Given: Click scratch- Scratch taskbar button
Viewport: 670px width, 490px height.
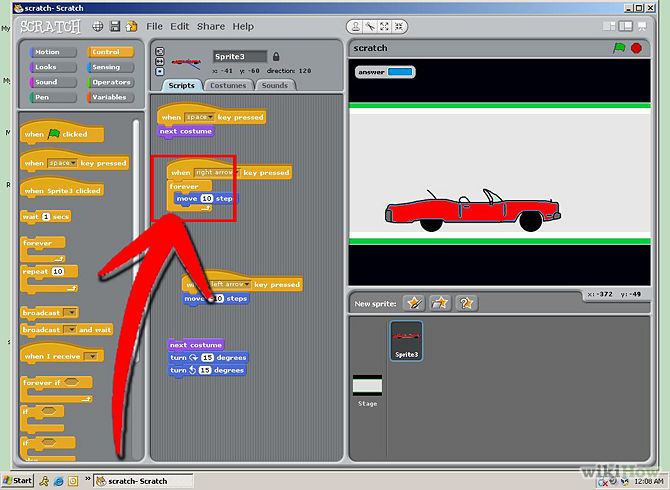Looking at the screenshot, I should (144, 481).
